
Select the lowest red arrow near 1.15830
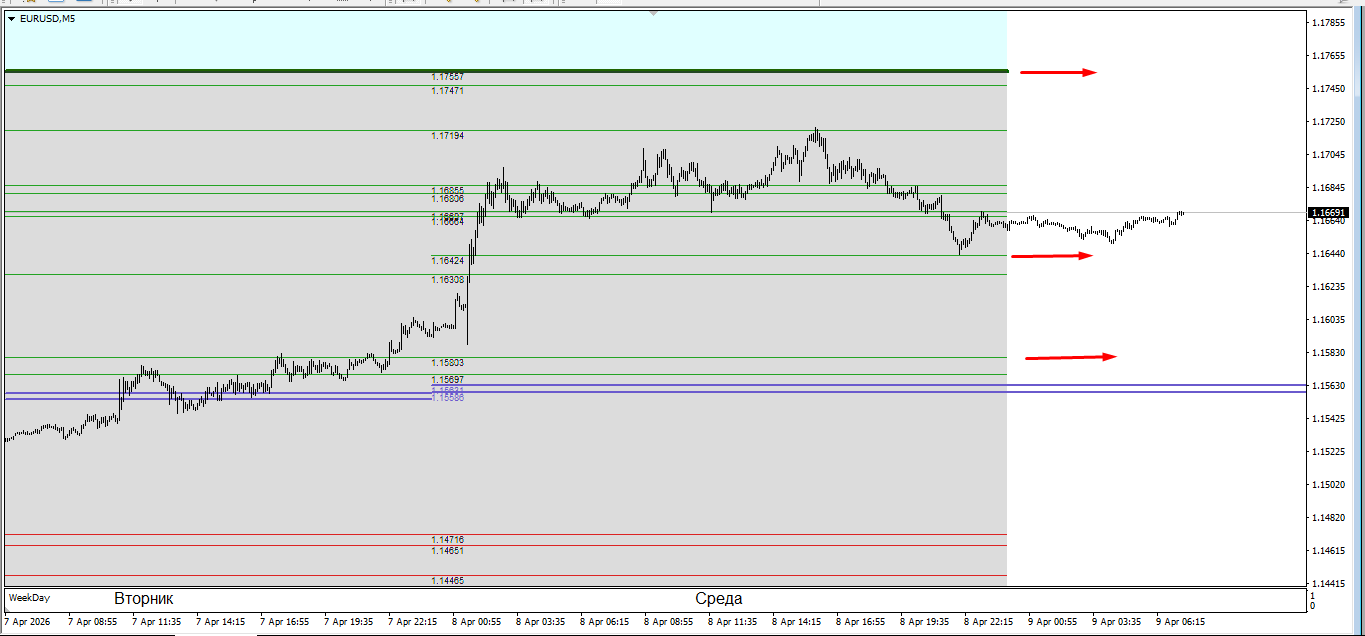tap(1070, 357)
